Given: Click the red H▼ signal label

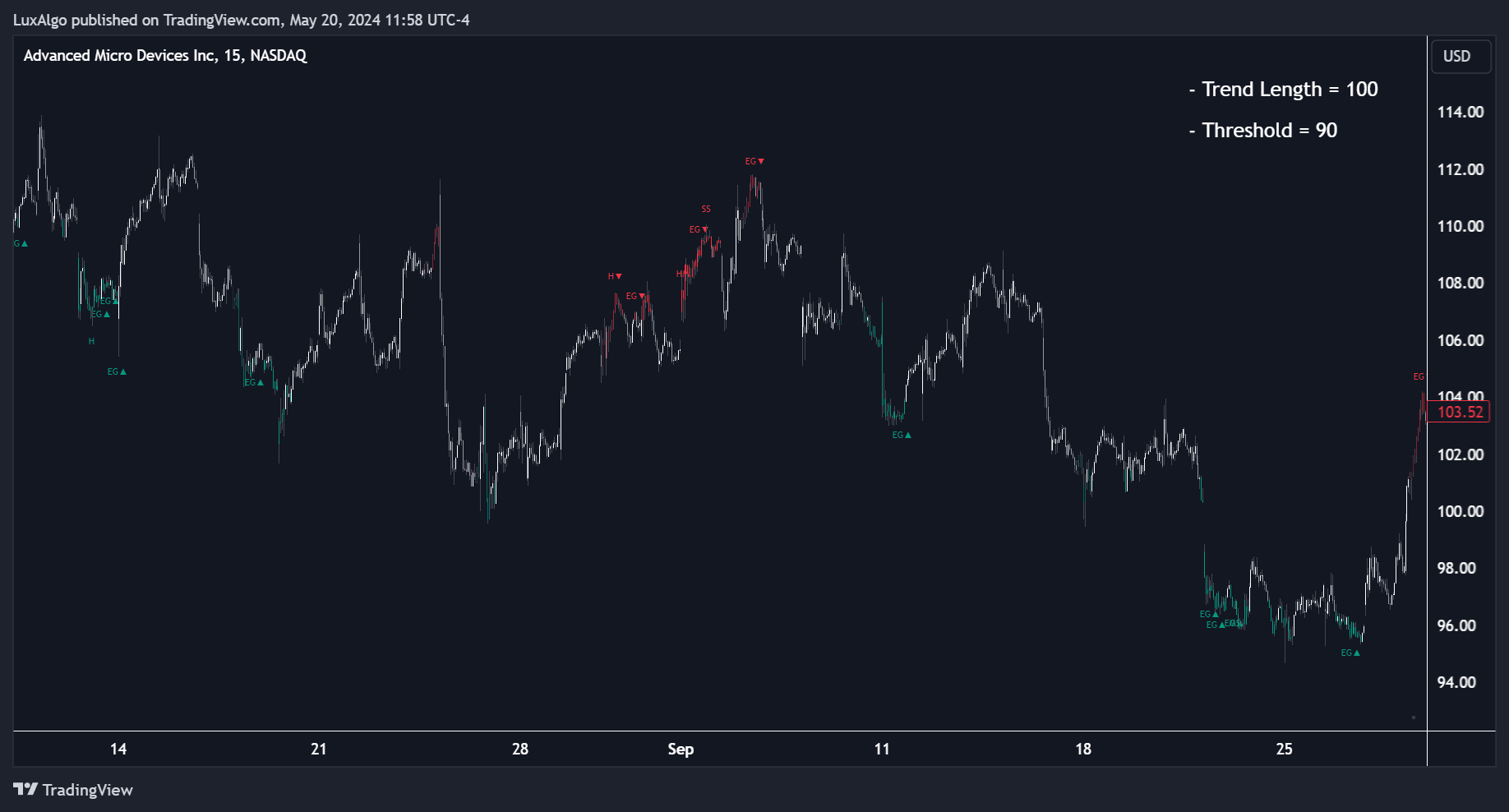Looking at the screenshot, I should [x=615, y=276].
